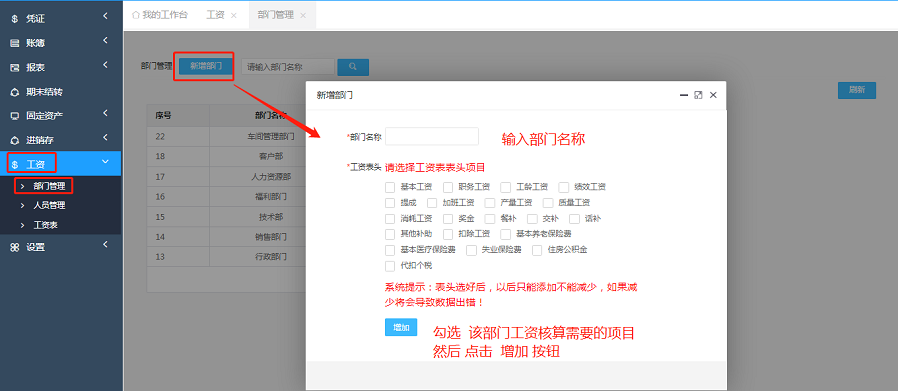Select the 代扣个税 checkbox
This screenshot has height=391, width=898.
390,266
